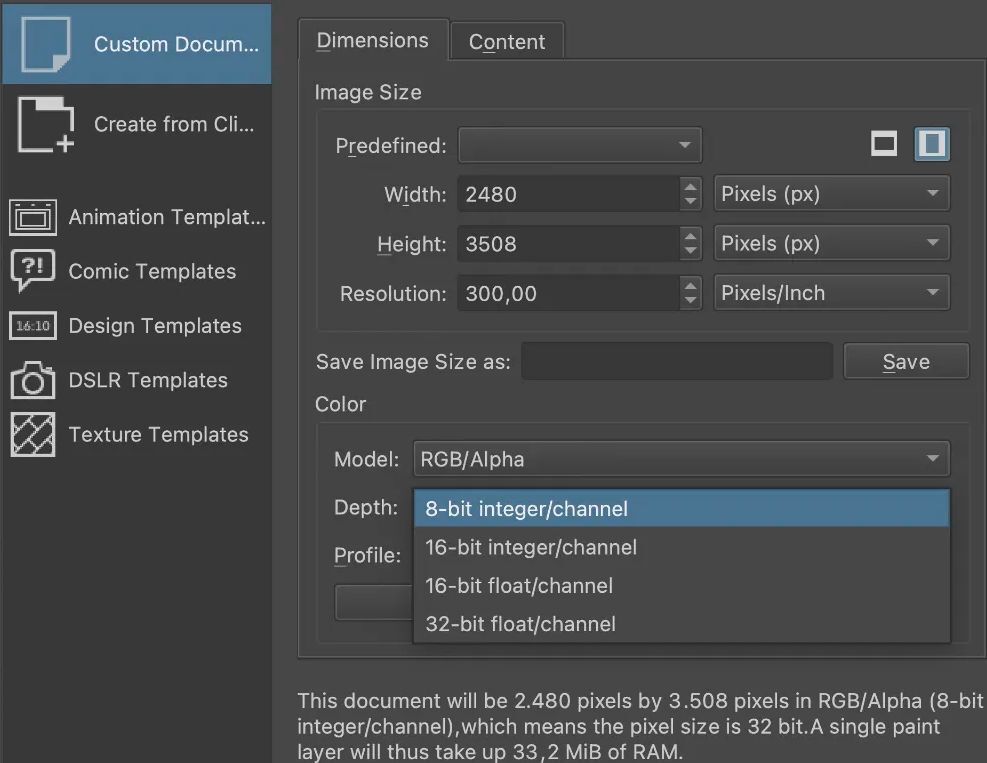The height and width of the screenshot is (763, 987).
Task: Select 16-bit float/channel depth
Action: [x=520, y=585]
